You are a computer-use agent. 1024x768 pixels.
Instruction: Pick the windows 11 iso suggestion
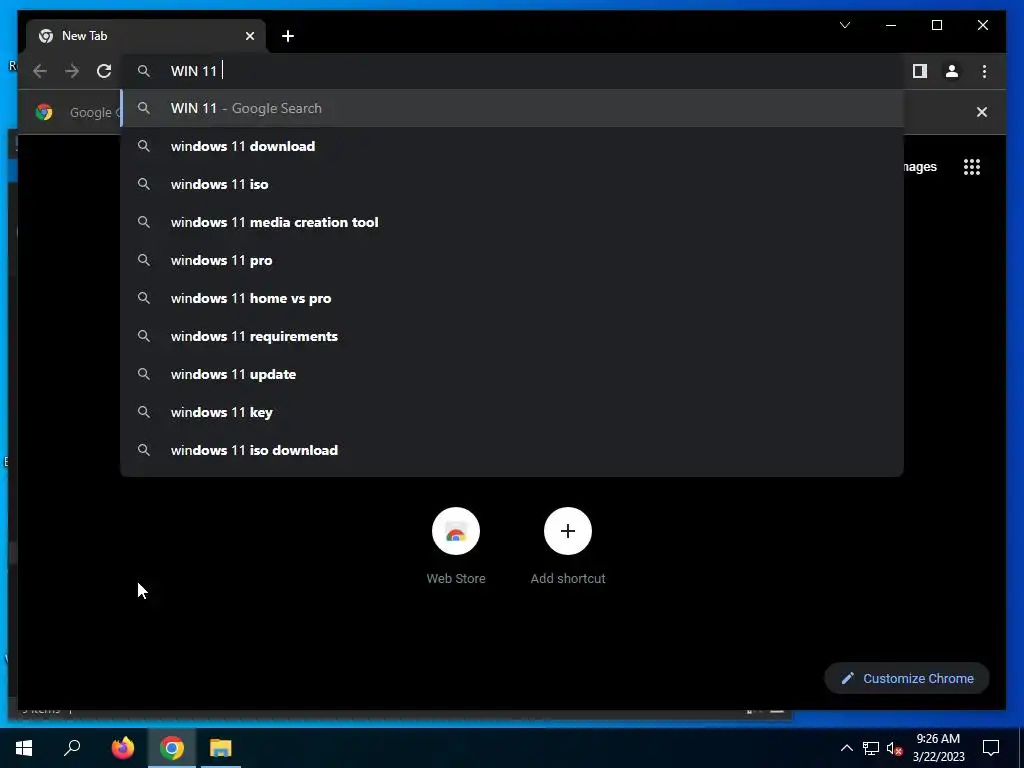(513, 184)
